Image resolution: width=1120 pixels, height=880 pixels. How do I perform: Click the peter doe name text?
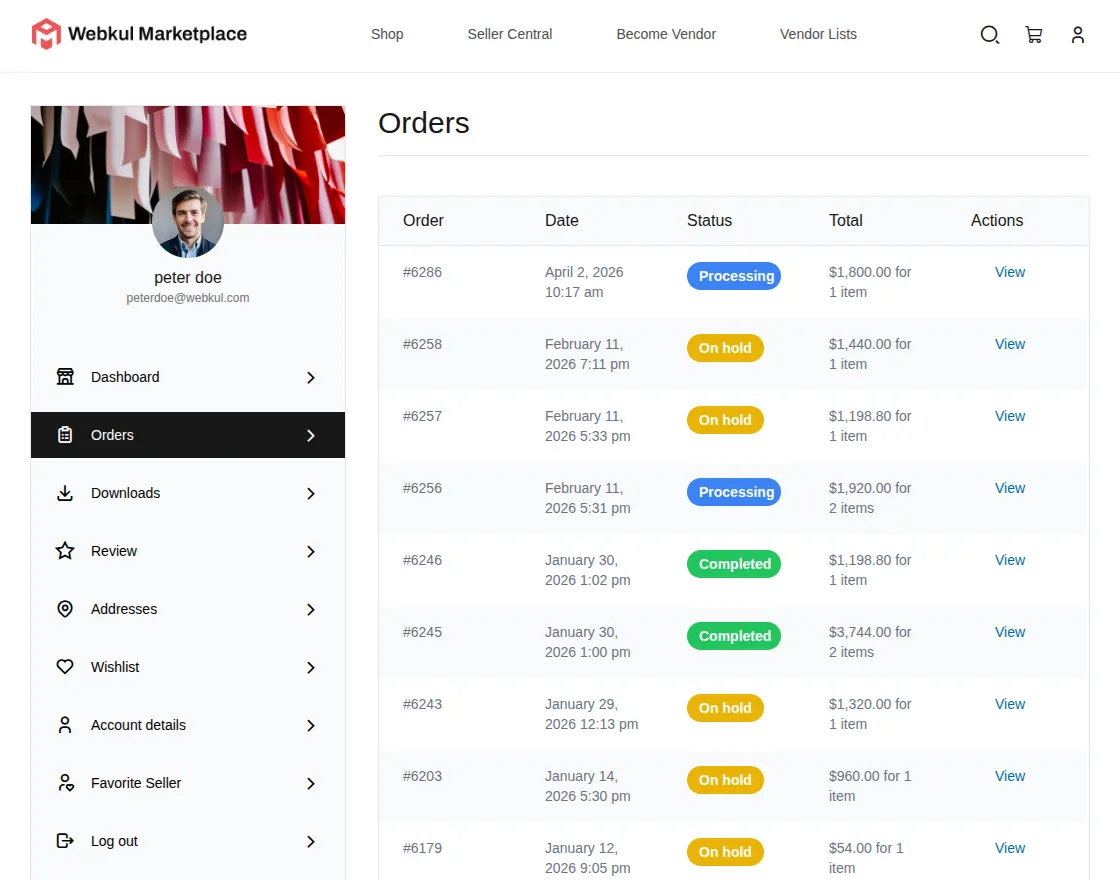[188, 277]
